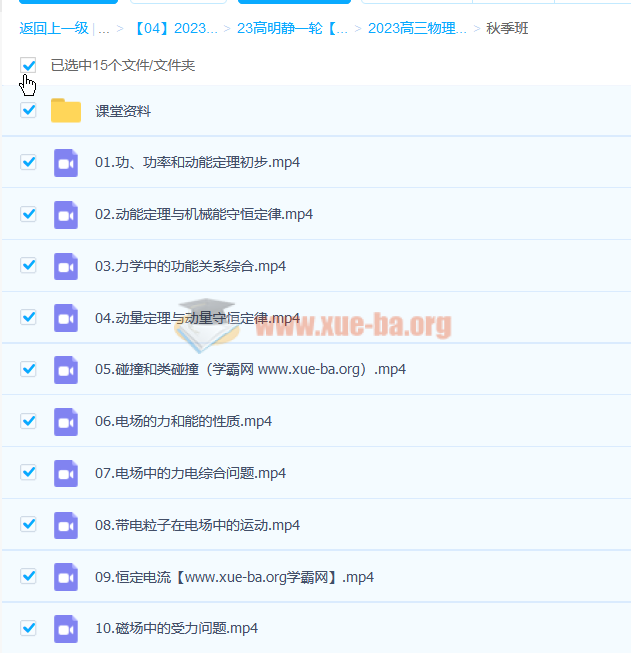Click the video icon for 08.带电粒子在电场中的运动.mp4

pos(66,525)
